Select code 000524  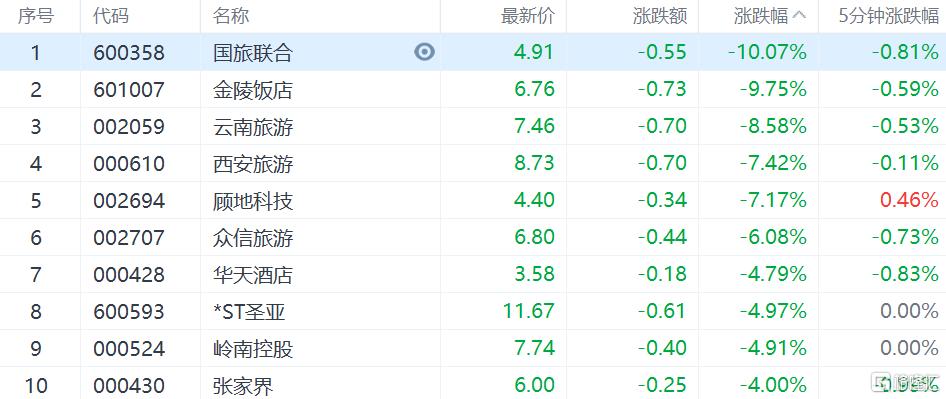(x=129, y=348)
